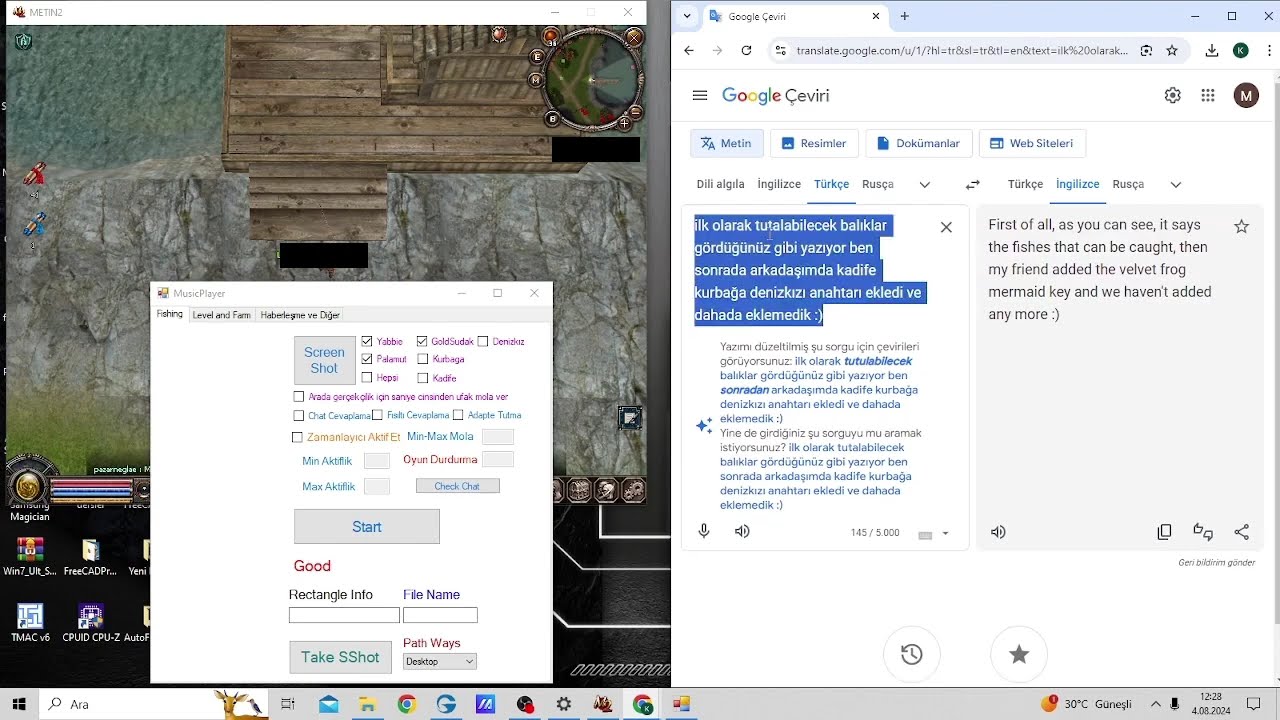Choose Rusça as the source language
Viewport: 1280px width, 720px height.
coord(878,184)
